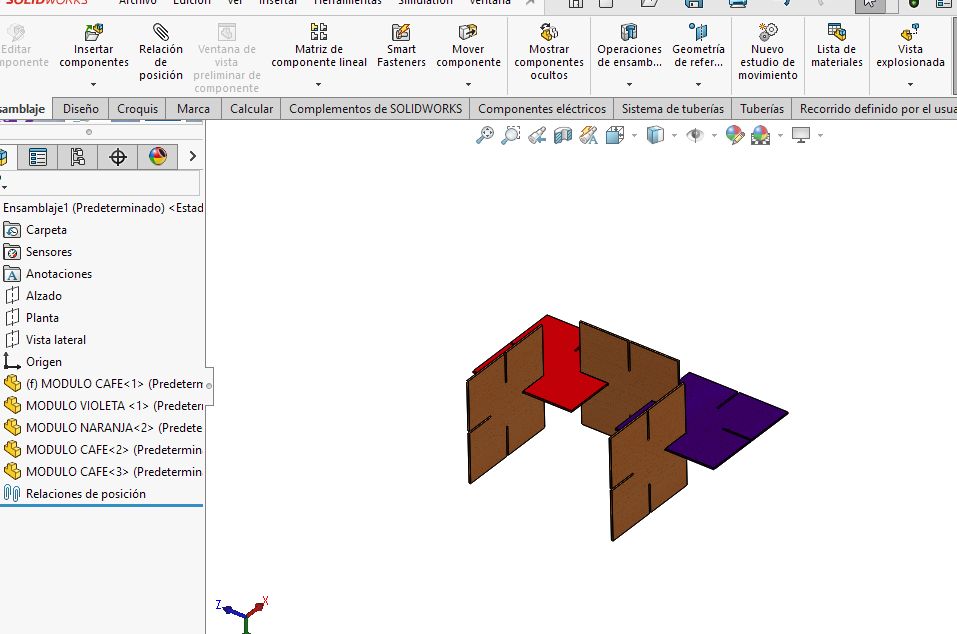Click Zoom to area icon
The image size is (957, 634).
pos(510,135)
